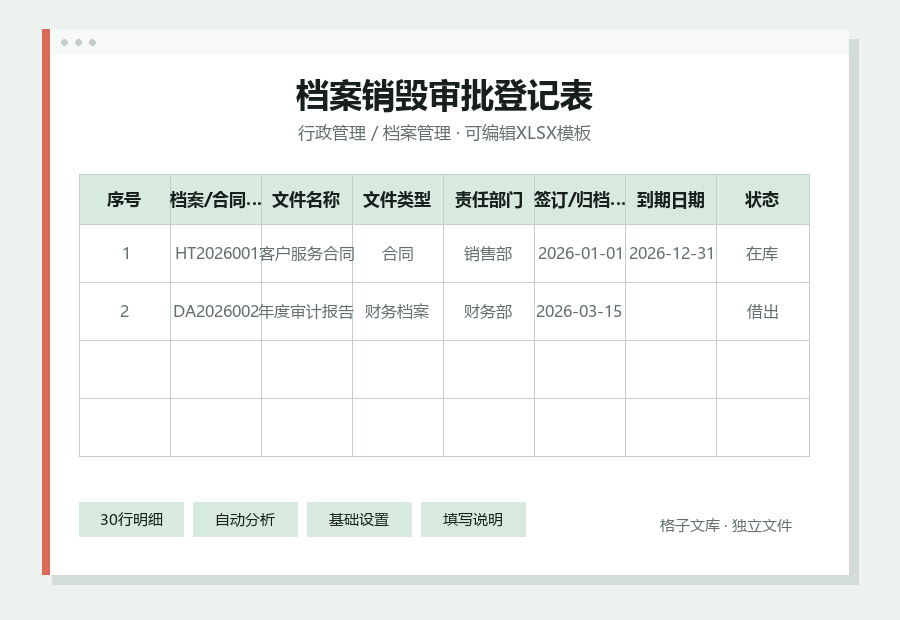Viewport: 900px width, 620px height.
Task: Click the date cell 2026-01-01
Action: [580, 254]
